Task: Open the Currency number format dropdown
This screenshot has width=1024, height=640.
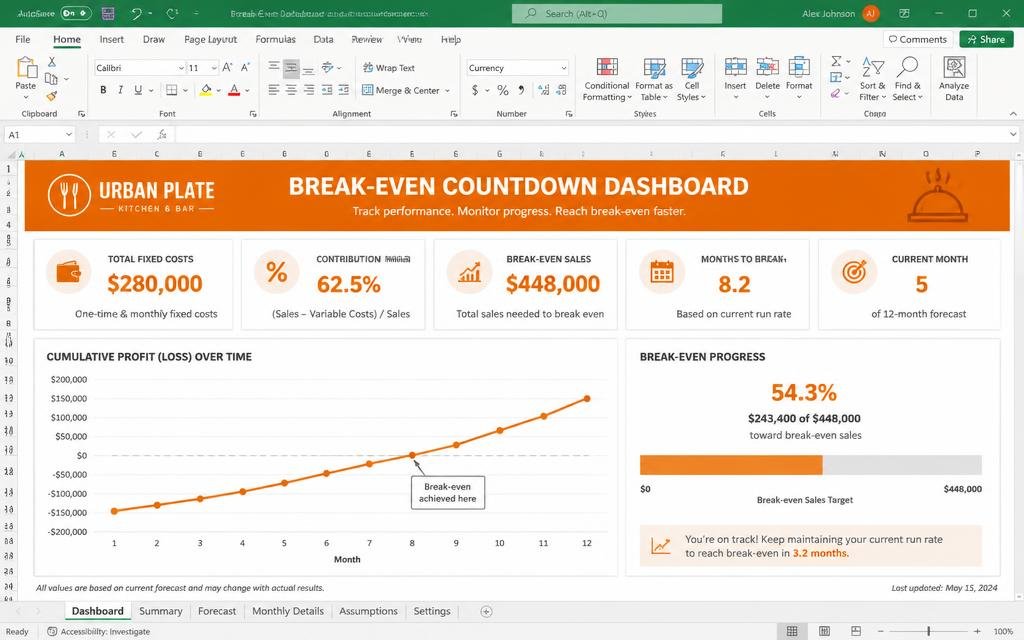Action: pos(564,68)
